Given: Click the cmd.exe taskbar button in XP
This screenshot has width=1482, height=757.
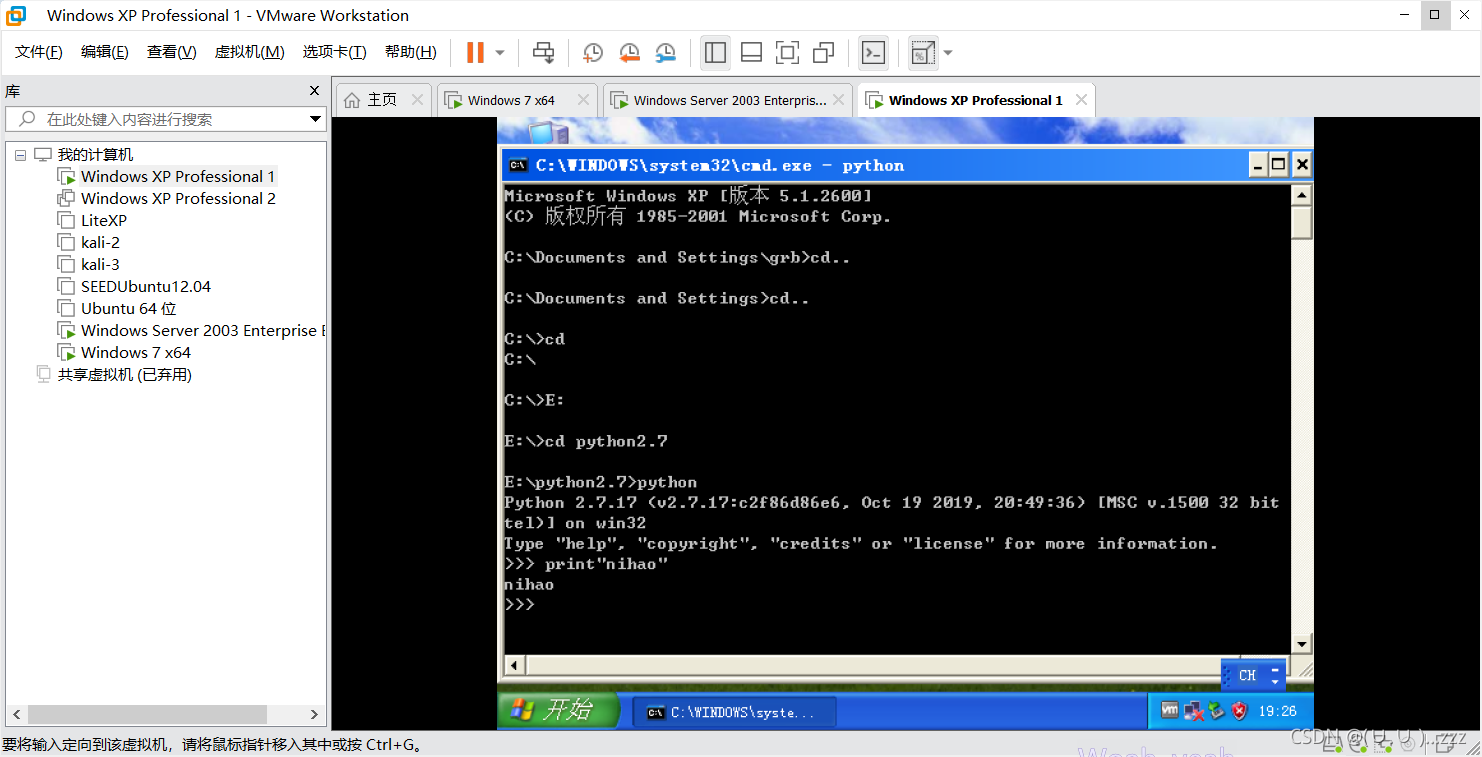Looking at the screenshot, I should point(734,712).
